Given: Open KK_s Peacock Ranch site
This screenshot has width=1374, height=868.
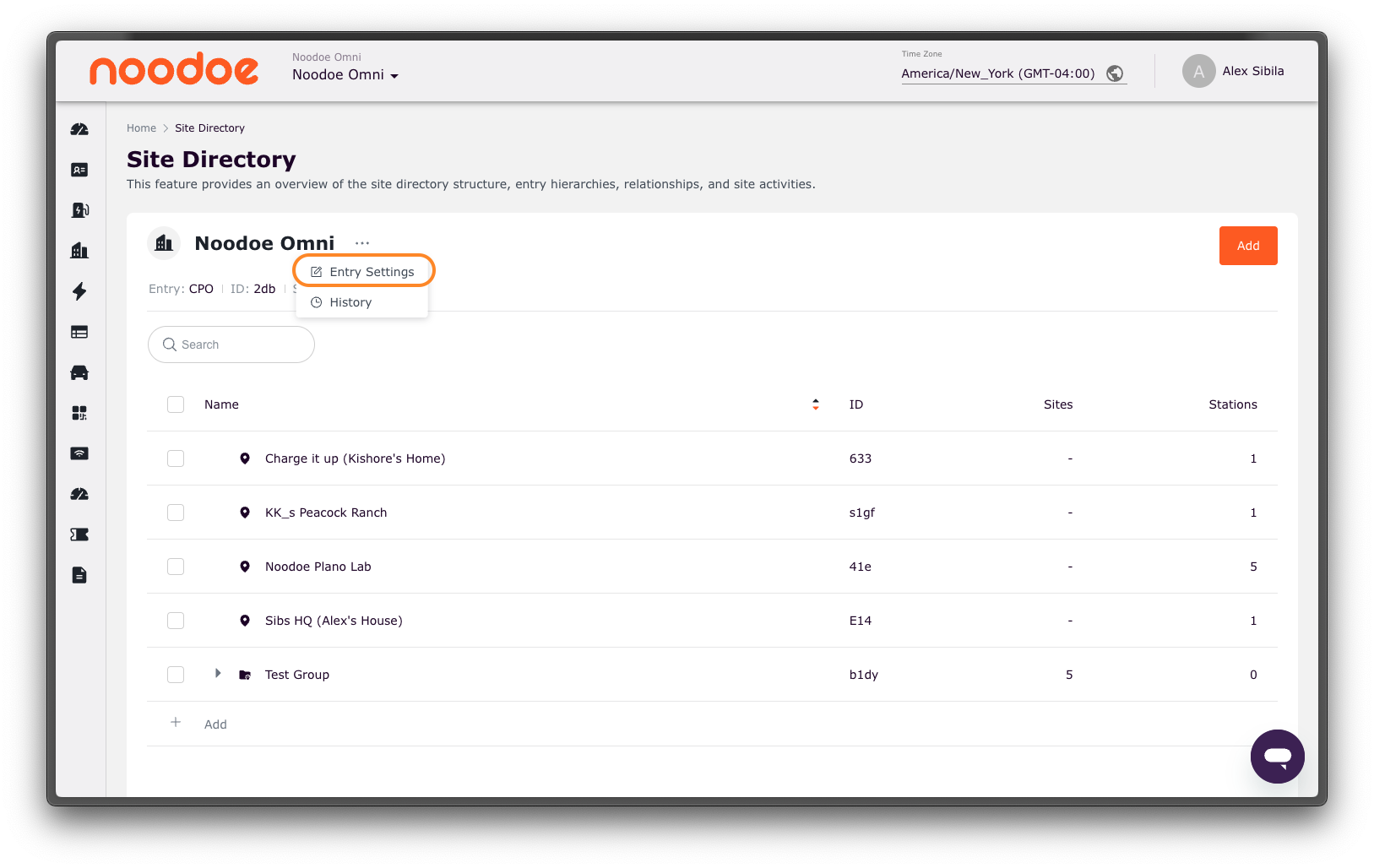Looking at the screenshot, I should coord(326,513).
